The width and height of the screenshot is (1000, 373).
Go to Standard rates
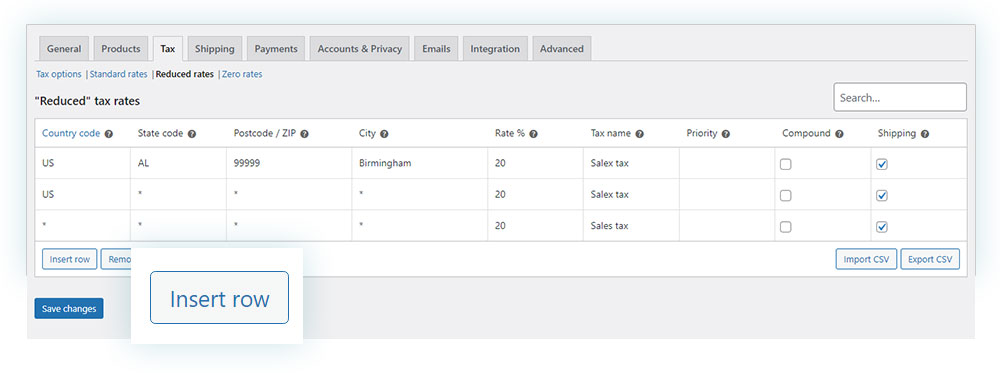coord(119,74)
